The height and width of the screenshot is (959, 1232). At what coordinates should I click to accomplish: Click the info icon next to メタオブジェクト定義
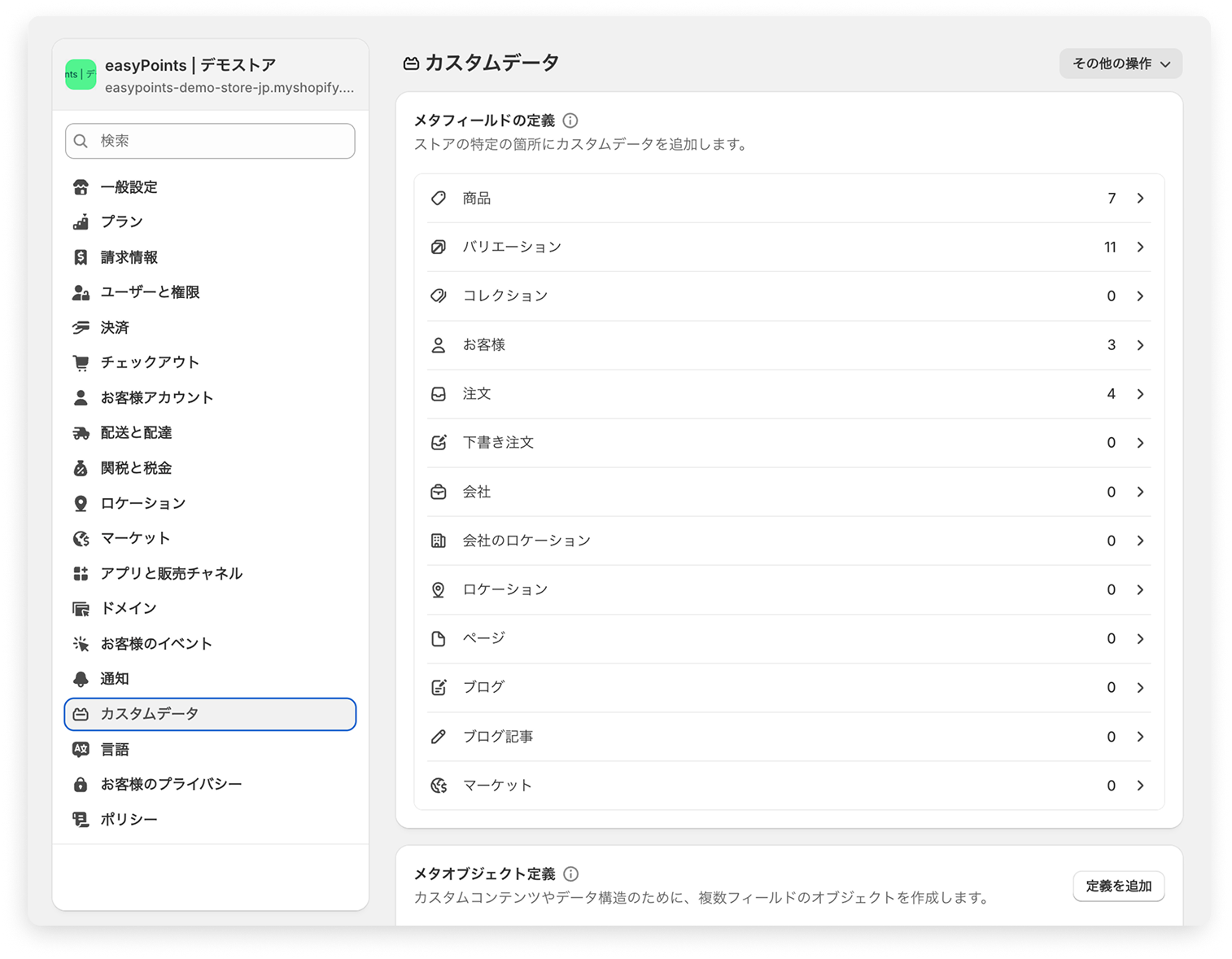[x=571, y=874]
